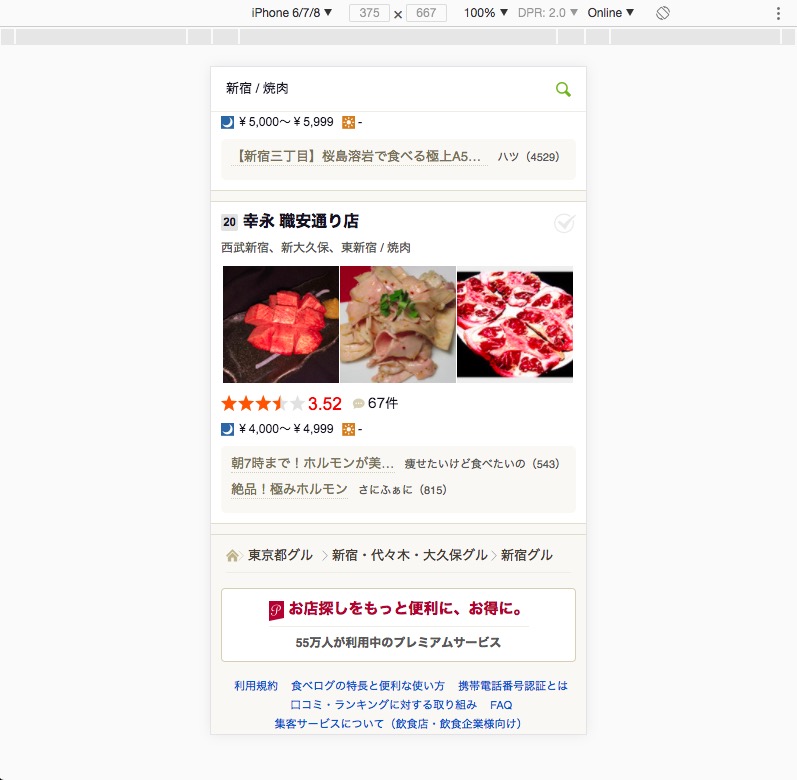Click the 3.52 rating score
This screenshot has width=797, height=780.
coord(325,404)
